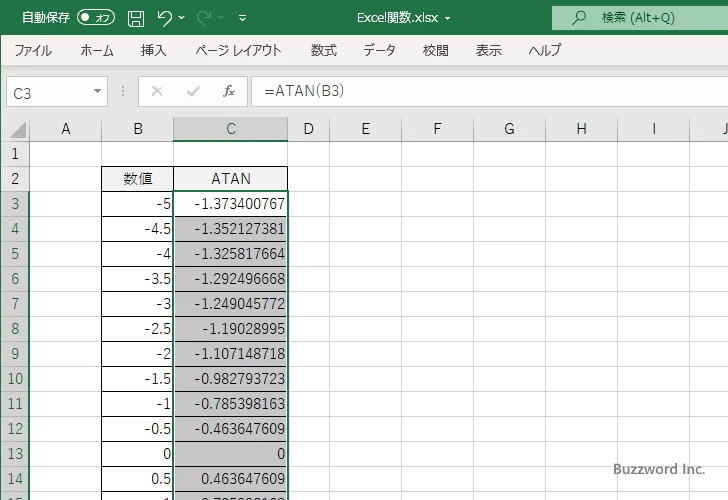The height and width of the screenshot is (500, 728).
Task: Open the ヘルプ tab
Action: pos(545,50)
